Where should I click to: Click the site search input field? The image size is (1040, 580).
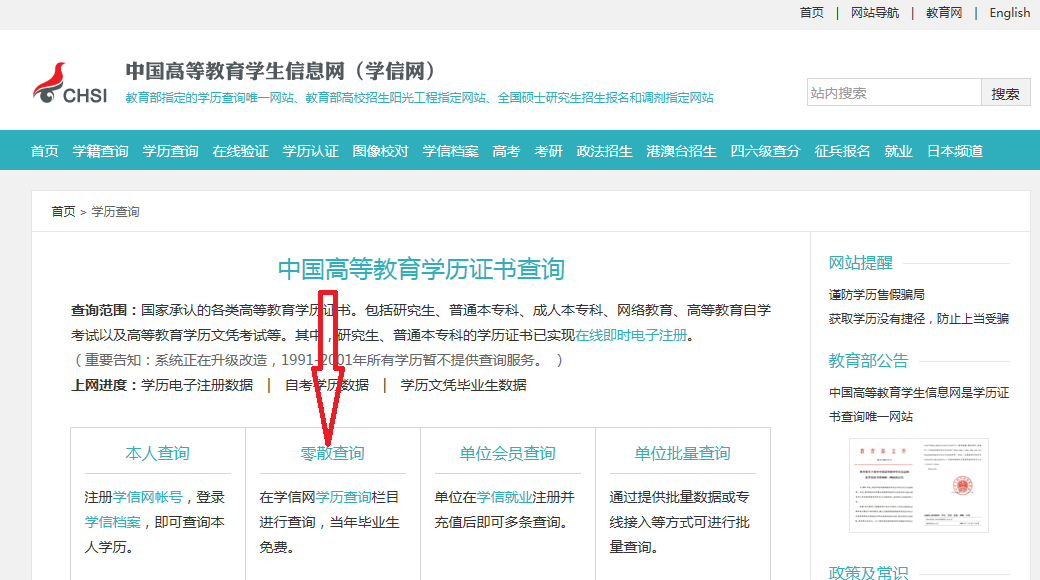point(893,93)
